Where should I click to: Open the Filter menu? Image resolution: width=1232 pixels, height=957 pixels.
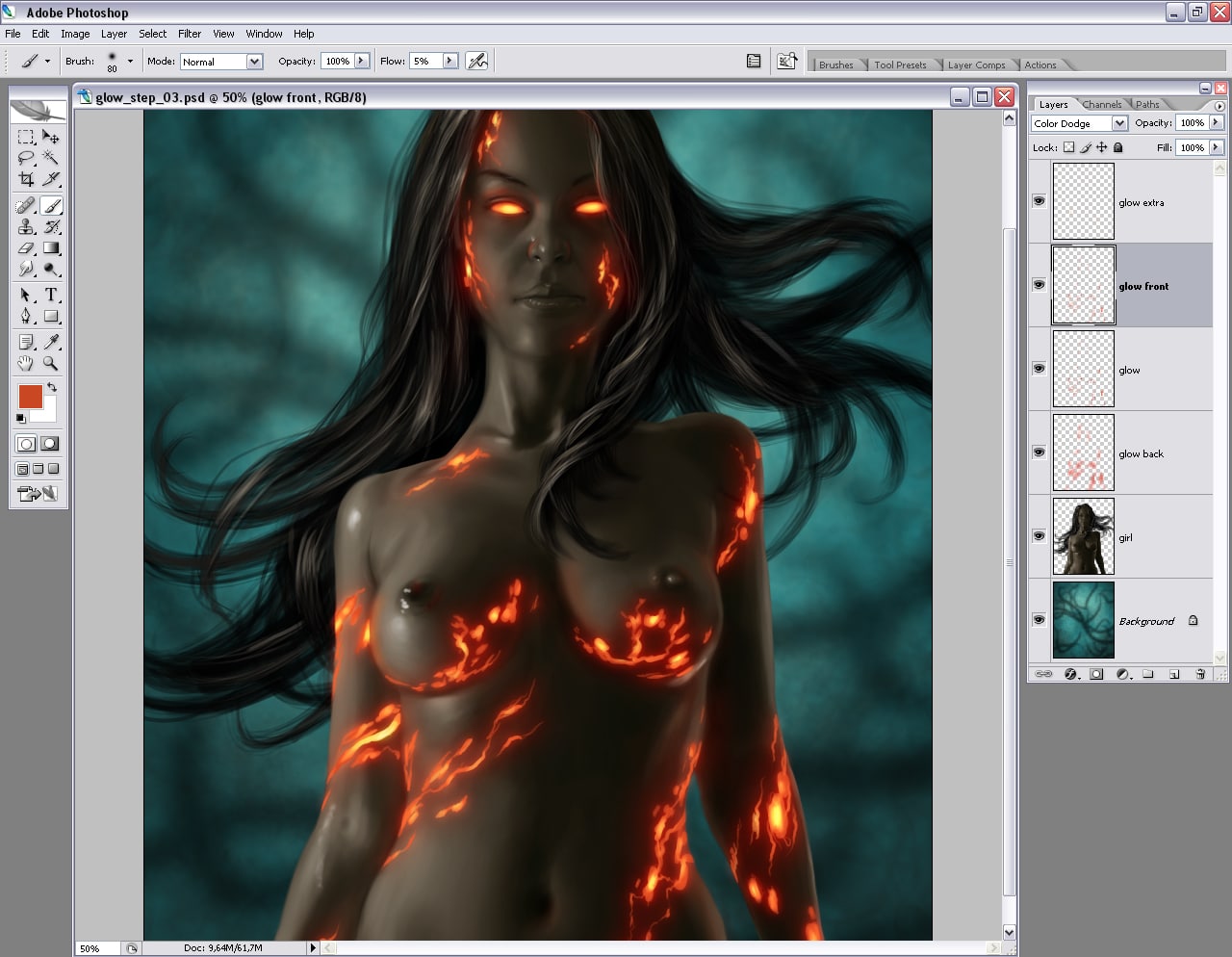[x=190, y=34]
